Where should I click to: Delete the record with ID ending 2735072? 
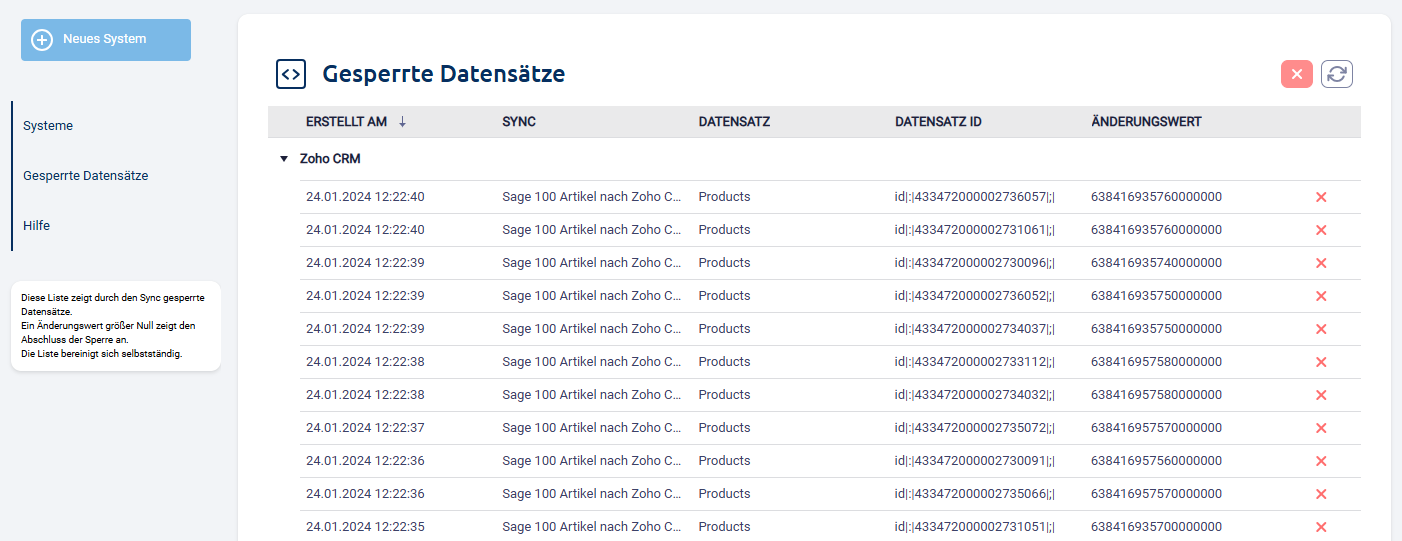pyautogui.click(x=1320, y=428)
